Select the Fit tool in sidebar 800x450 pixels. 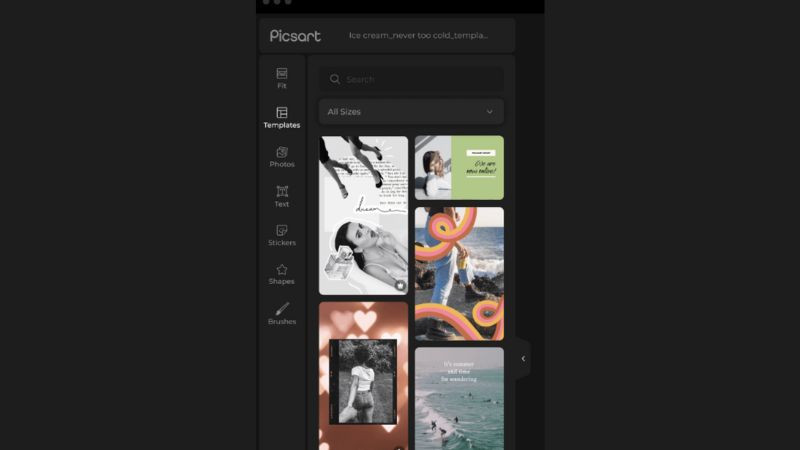pos(281,78)
